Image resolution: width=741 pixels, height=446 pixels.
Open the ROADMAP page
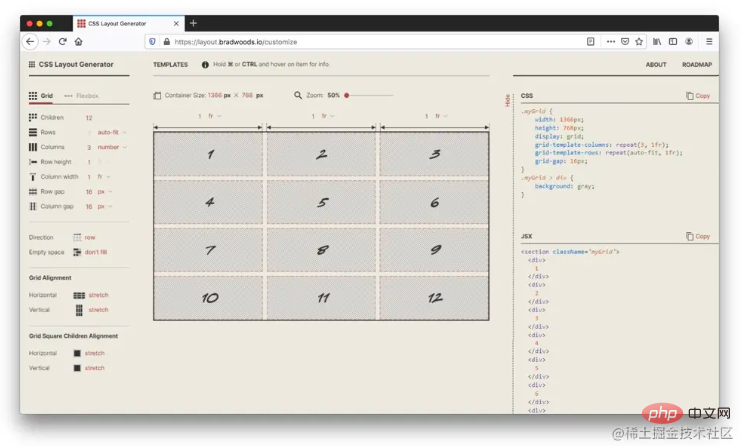coord(697,65)
